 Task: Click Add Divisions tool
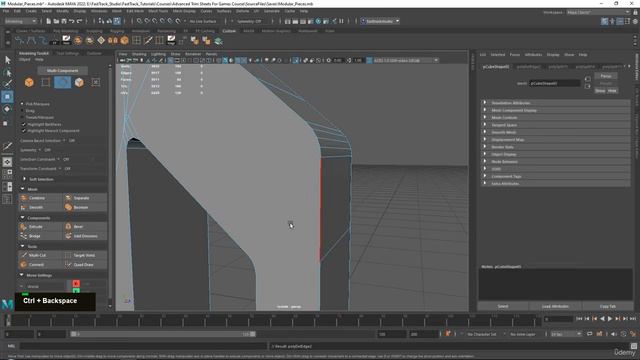(x=85, y=236)
